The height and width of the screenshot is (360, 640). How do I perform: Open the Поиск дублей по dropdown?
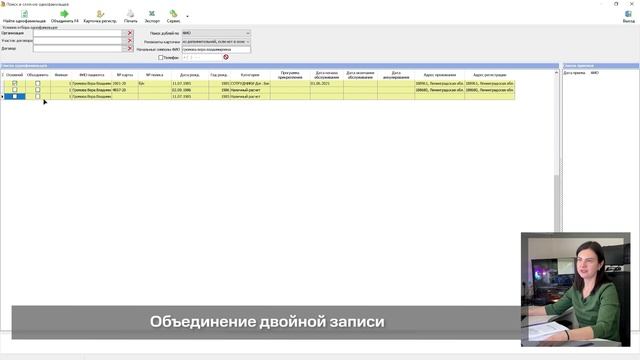216,33
